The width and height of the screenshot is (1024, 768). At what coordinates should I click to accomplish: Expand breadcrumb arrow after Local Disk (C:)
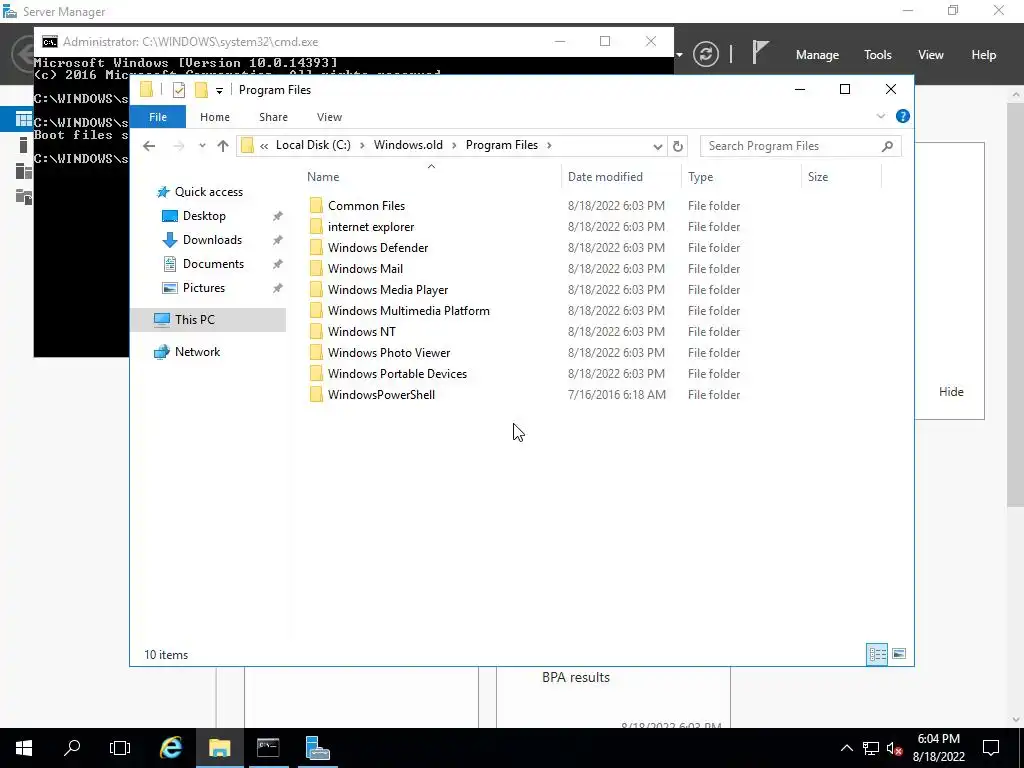(x=362, y=145)
